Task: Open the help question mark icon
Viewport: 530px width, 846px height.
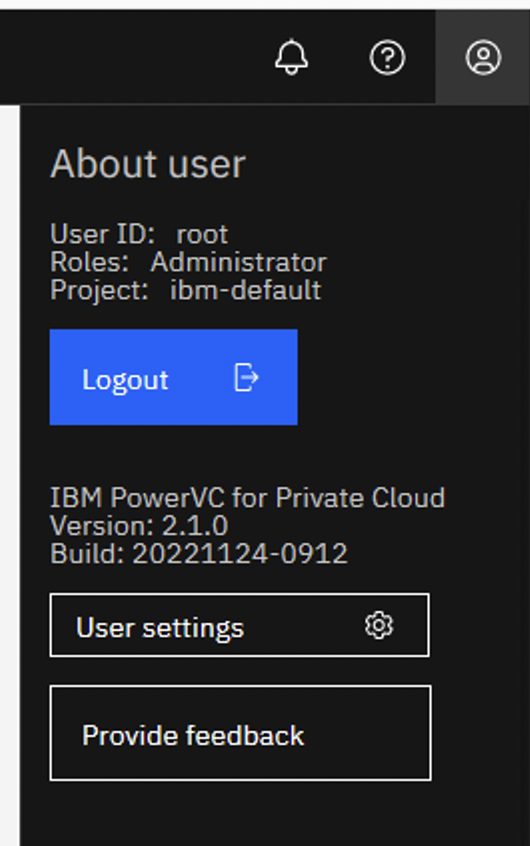Action: [387, 57]
